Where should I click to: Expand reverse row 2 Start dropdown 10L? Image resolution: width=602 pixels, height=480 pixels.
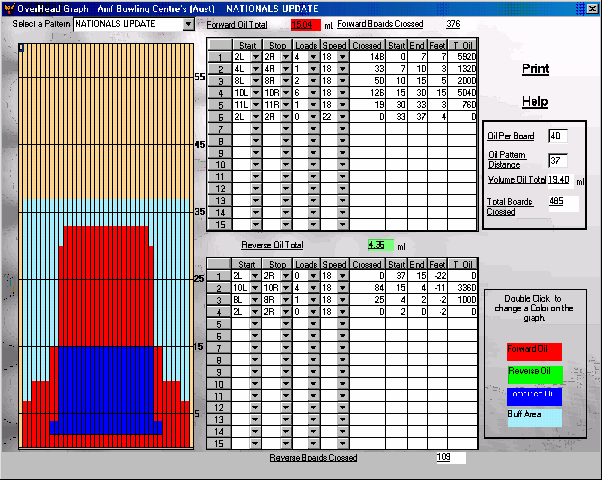255,288
